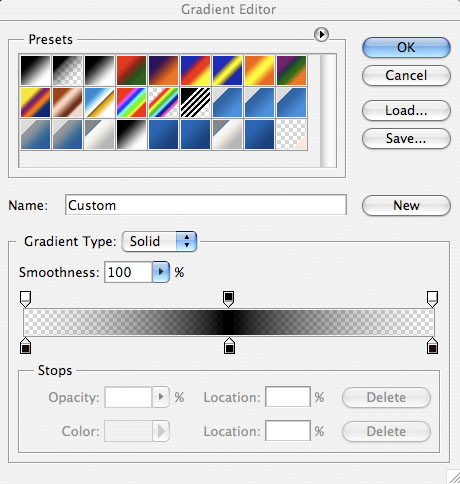This screenshot has width=460, height=484.
Task: Select the right opacity stop above the gradient bar
Action: click(432, 299)
